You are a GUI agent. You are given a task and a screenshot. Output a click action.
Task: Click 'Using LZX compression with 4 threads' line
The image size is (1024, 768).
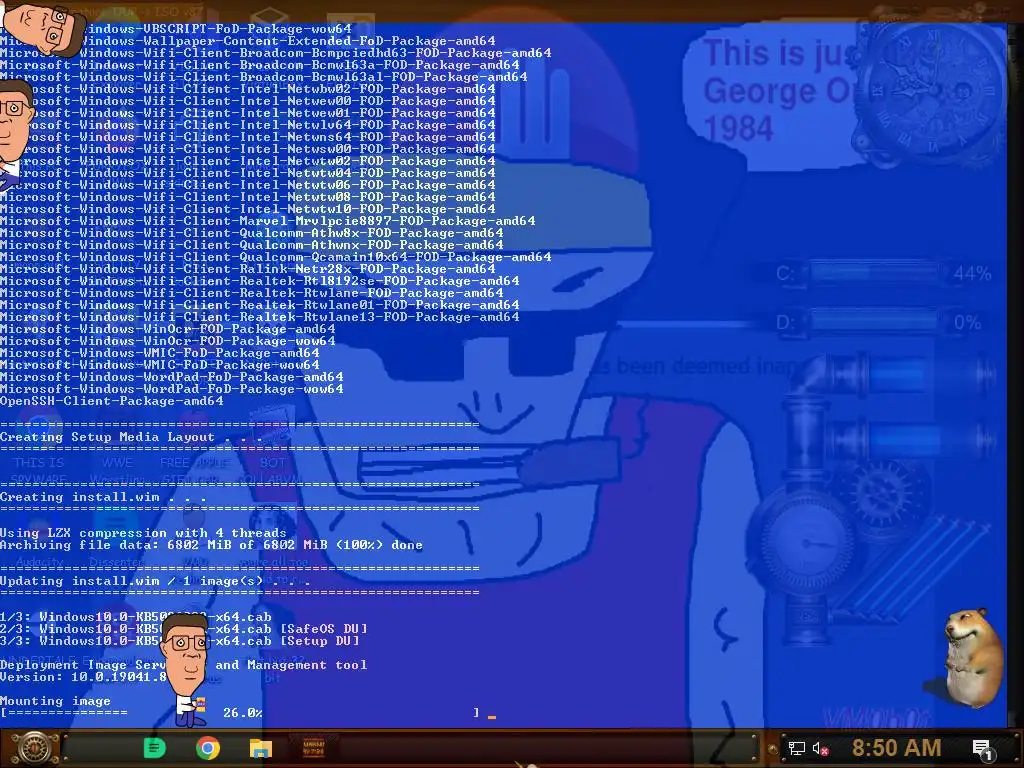pos(143,533)
